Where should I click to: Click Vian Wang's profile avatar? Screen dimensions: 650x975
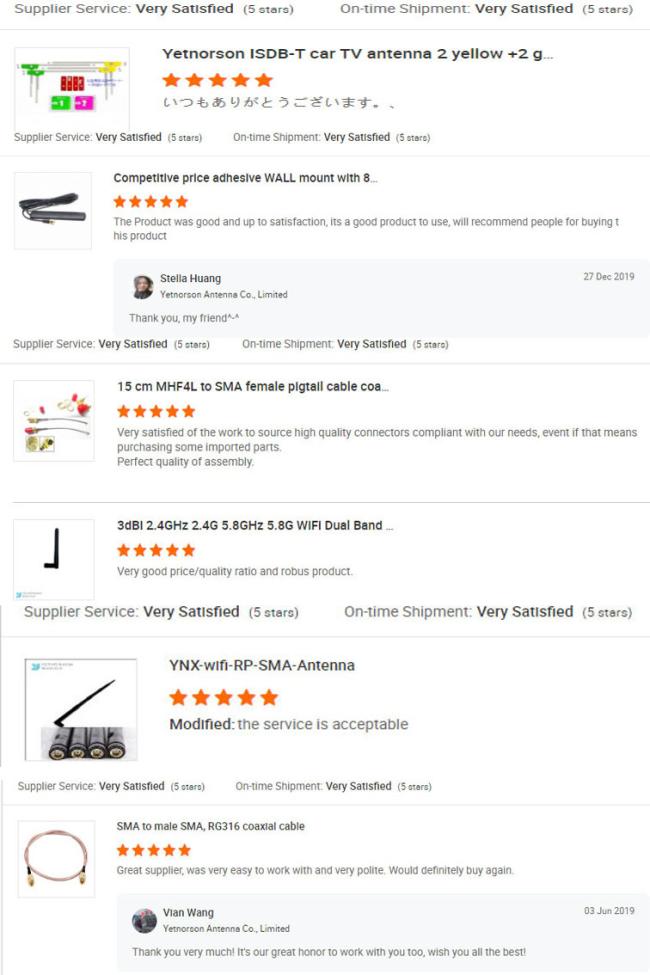[x=144, y=921]
